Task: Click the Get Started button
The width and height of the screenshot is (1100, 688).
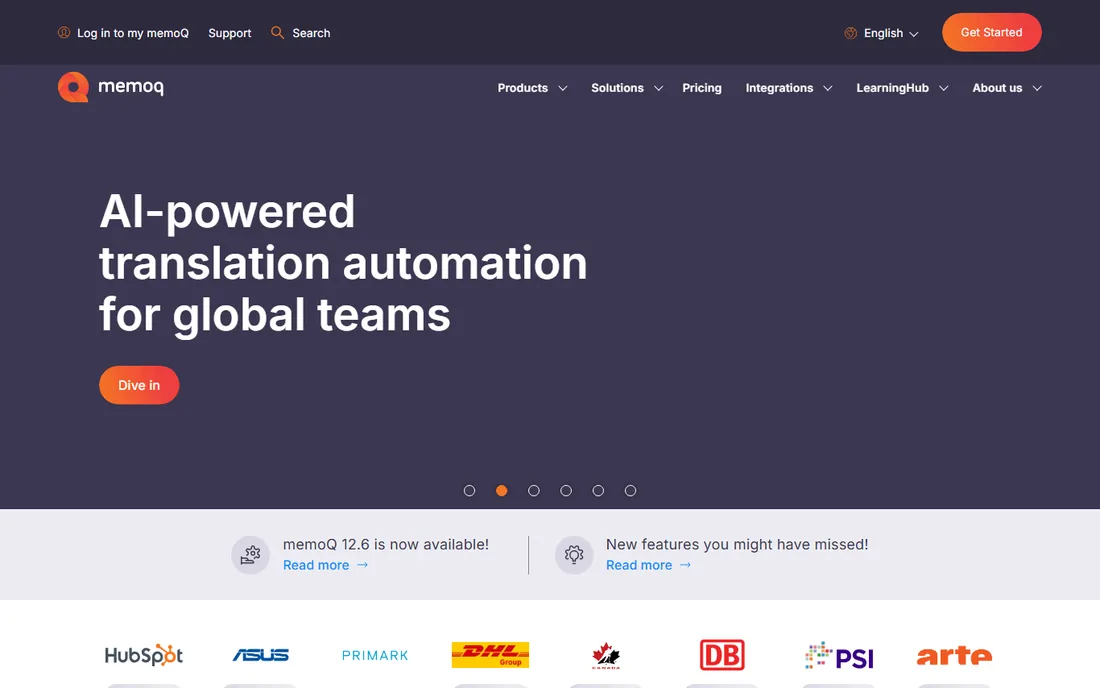Action: click(x=991, y=32)
